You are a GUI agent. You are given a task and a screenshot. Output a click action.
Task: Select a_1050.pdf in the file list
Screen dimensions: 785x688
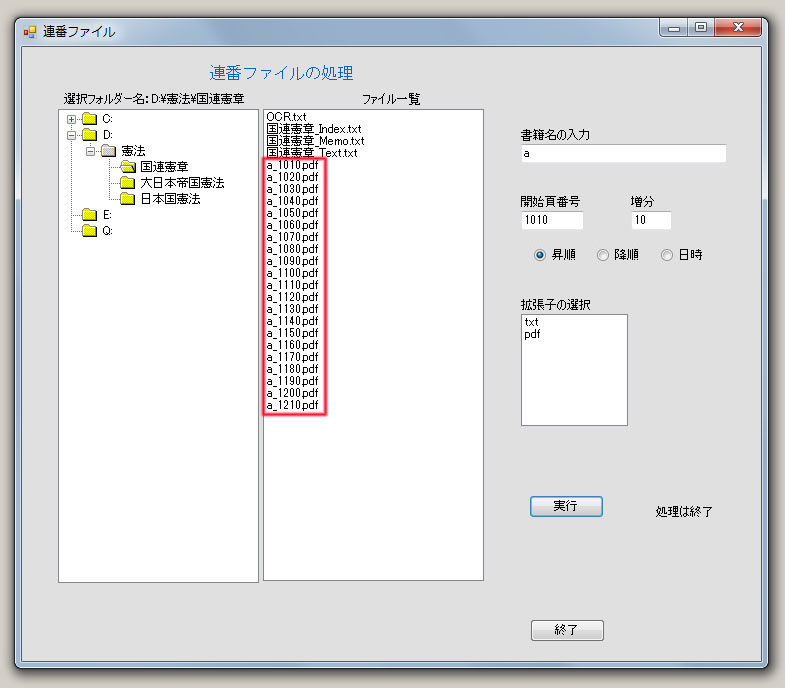click(292, 213)
